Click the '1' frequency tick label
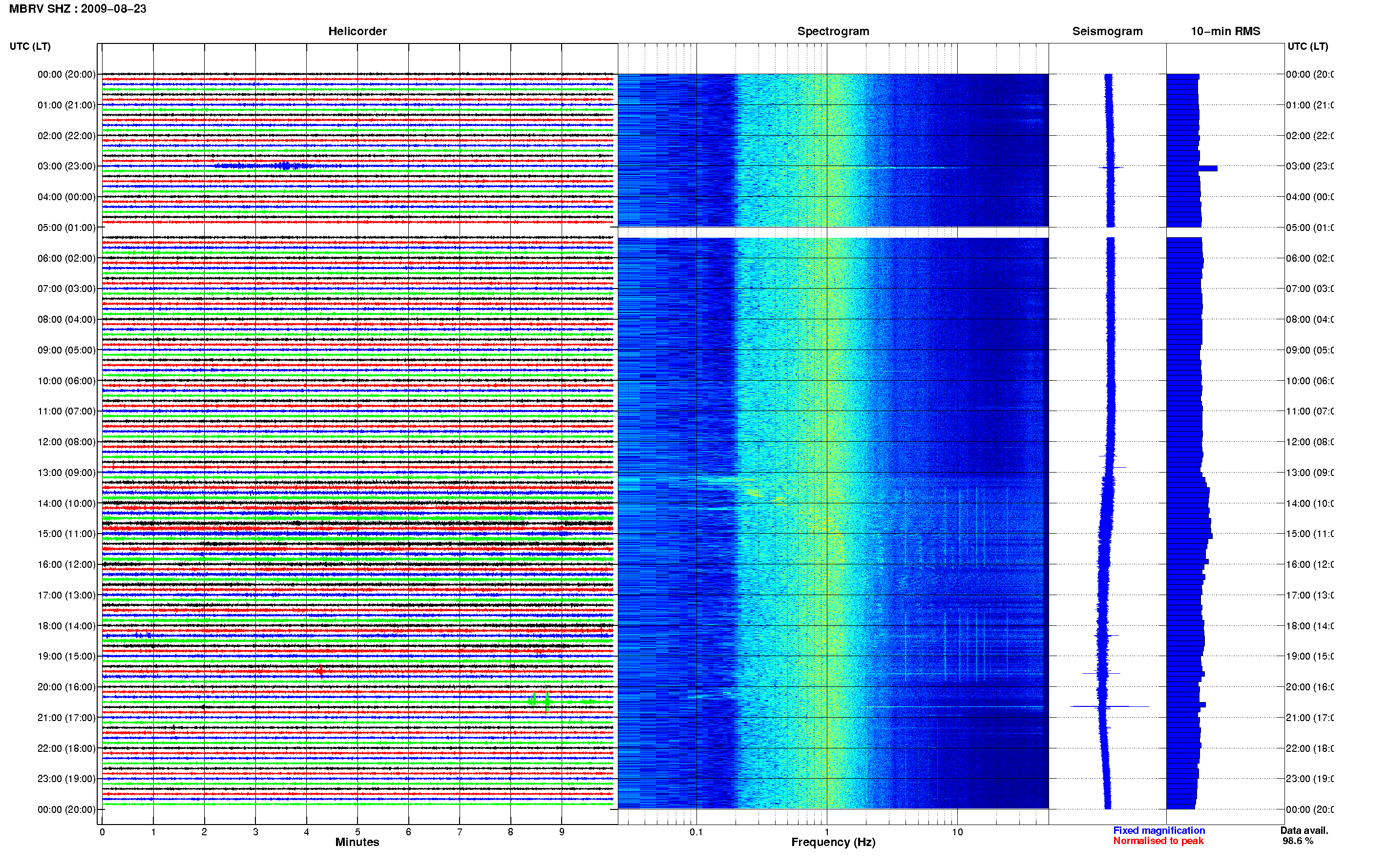The image size is (1389, 868). [x=827, y=832]
